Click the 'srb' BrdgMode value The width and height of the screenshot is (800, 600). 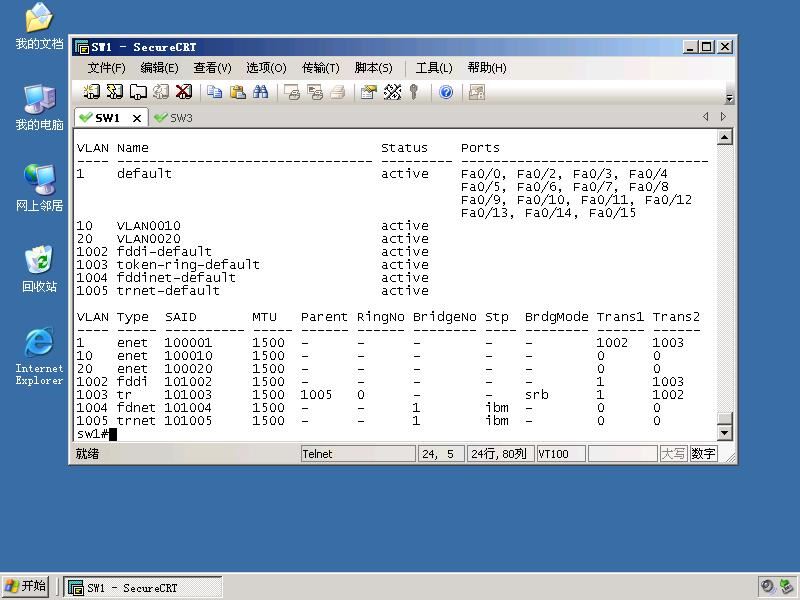(x=537, y=394)
